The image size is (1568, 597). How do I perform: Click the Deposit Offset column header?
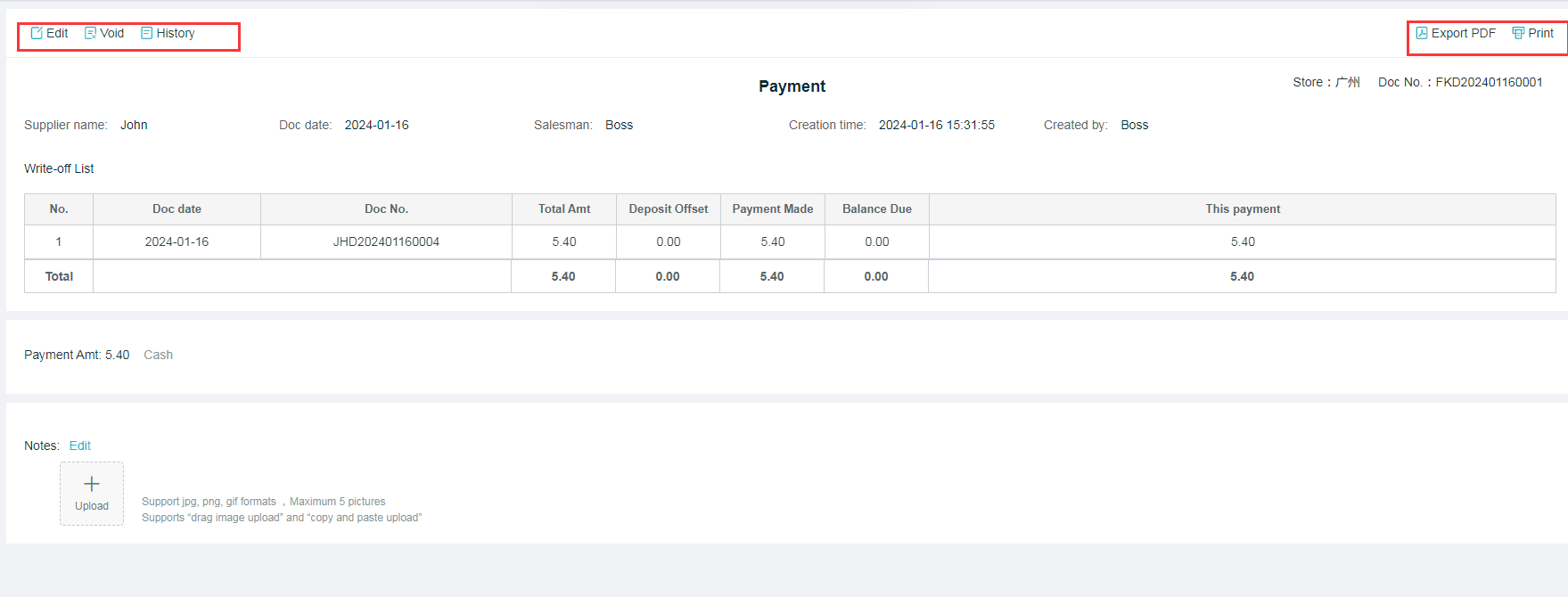pyautogui.click(x=669, y=209)
